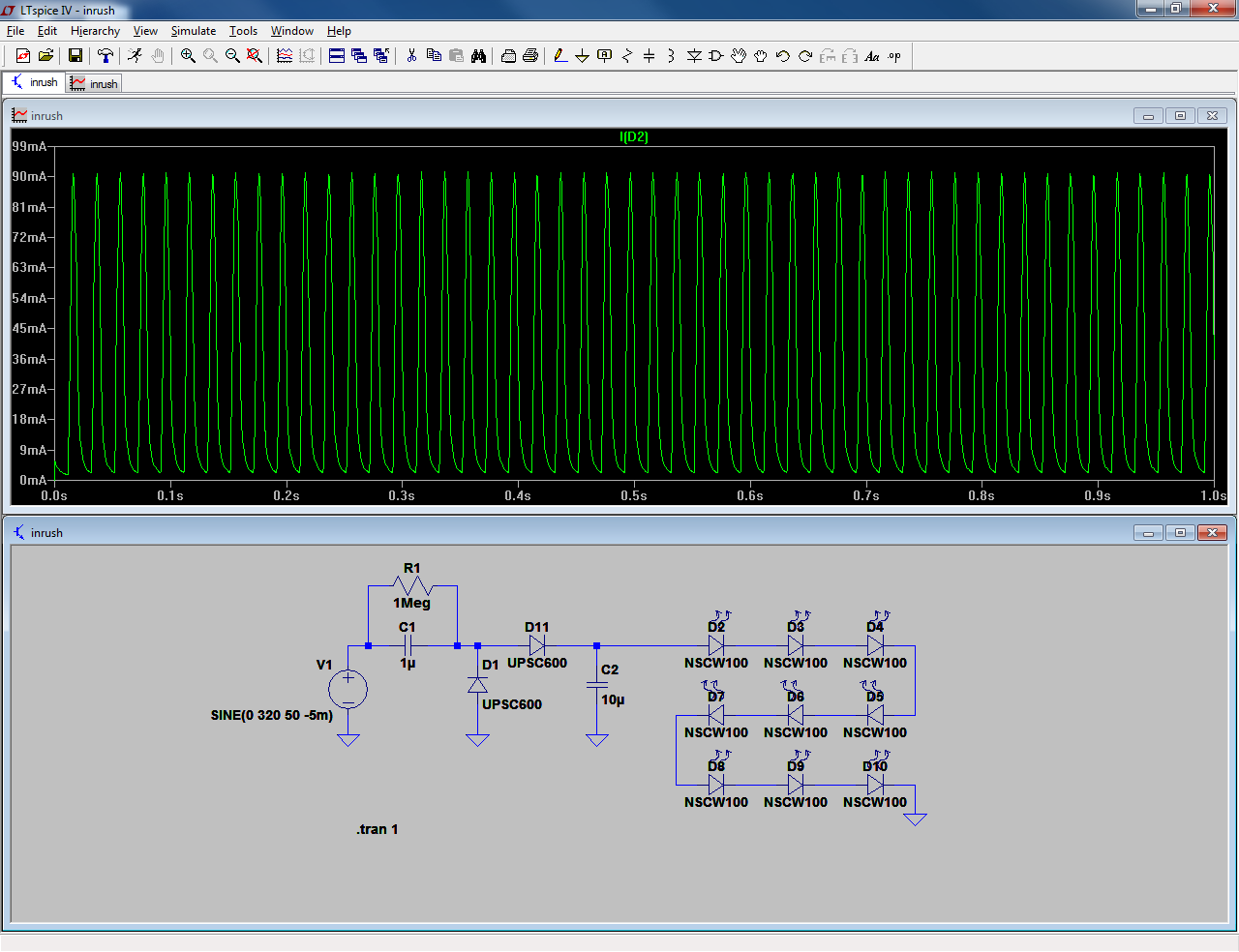Click the .tran 1 directive text
Image resolution: width=1239 pixels, height=952 pixels.
pyautogui.click(x=377, y=829)
